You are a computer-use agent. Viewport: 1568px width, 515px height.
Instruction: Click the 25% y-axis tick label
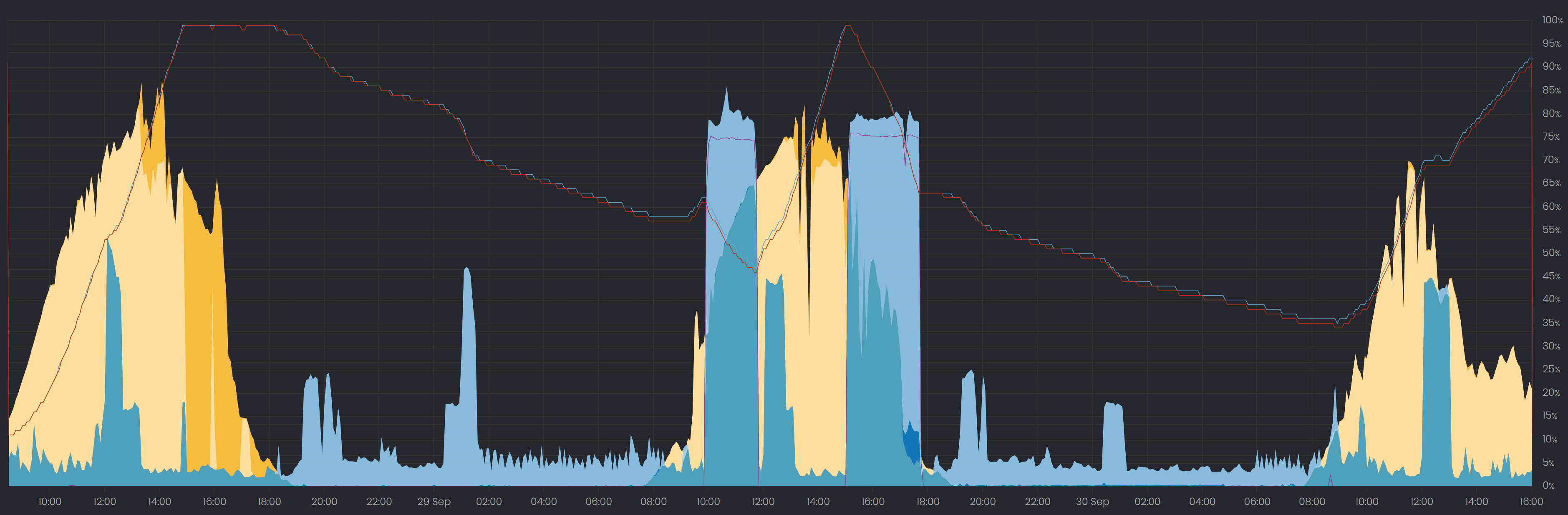point(1552,369)
